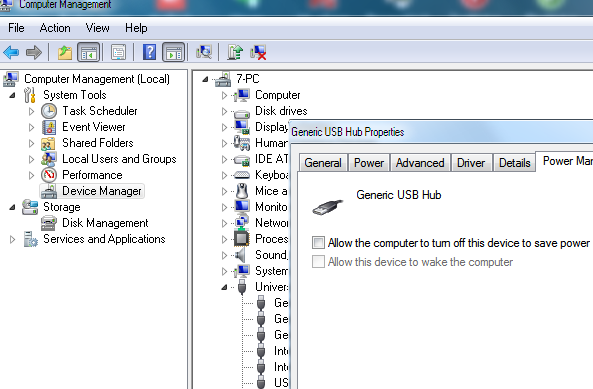
Task: Toggle Show/Hide Action Pane toolbar icon
Action: (x=174, y=52)
